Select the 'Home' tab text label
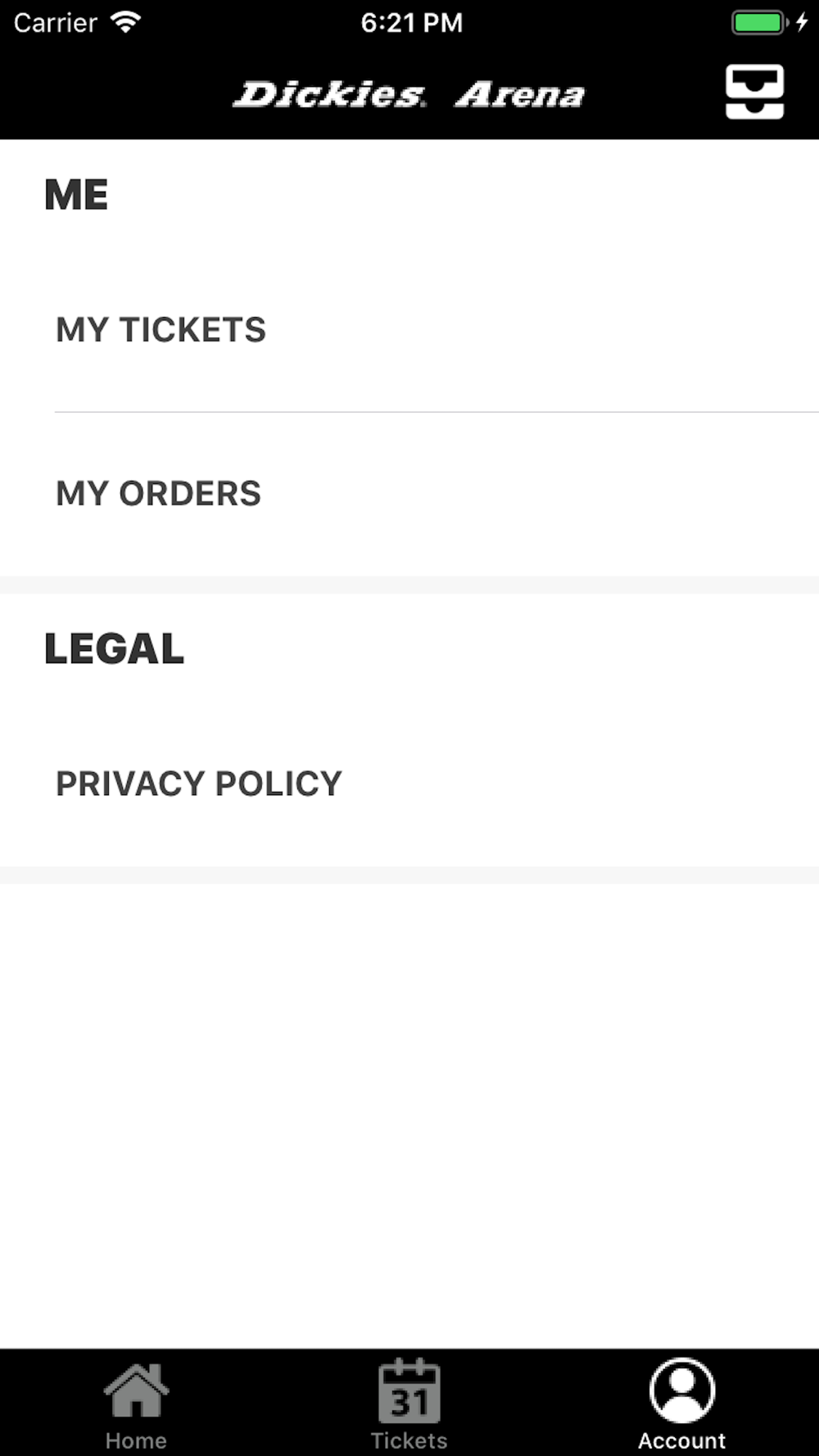 pyautogui.click(x=136, y=1440)
